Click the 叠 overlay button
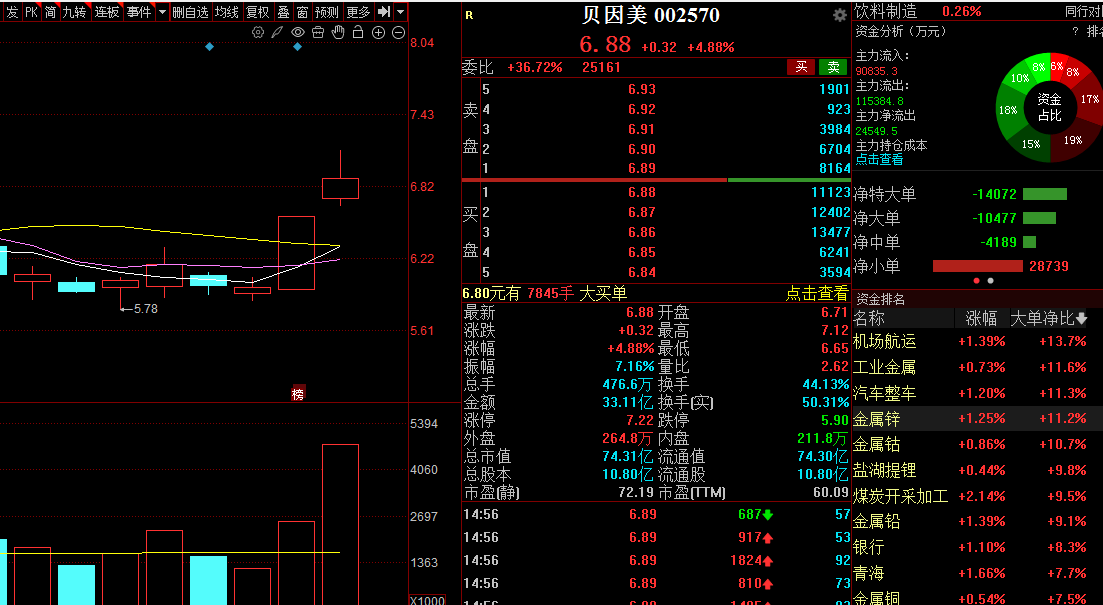This screenshot has height=605, width=1103. [x=283, y=12]
